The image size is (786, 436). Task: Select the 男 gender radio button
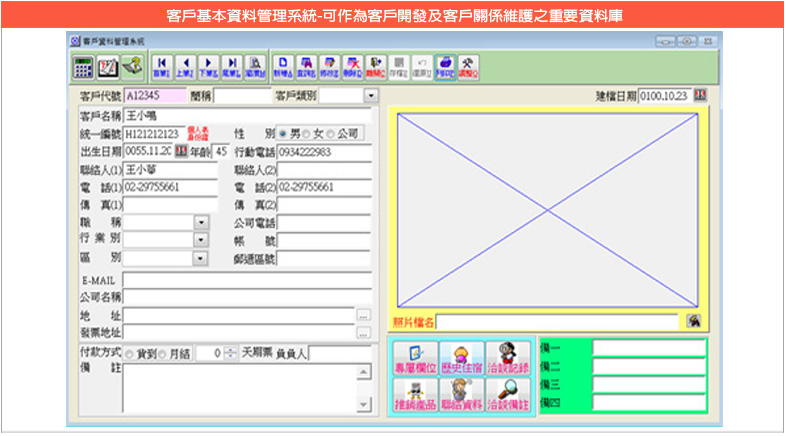click(x=283, y=134)
